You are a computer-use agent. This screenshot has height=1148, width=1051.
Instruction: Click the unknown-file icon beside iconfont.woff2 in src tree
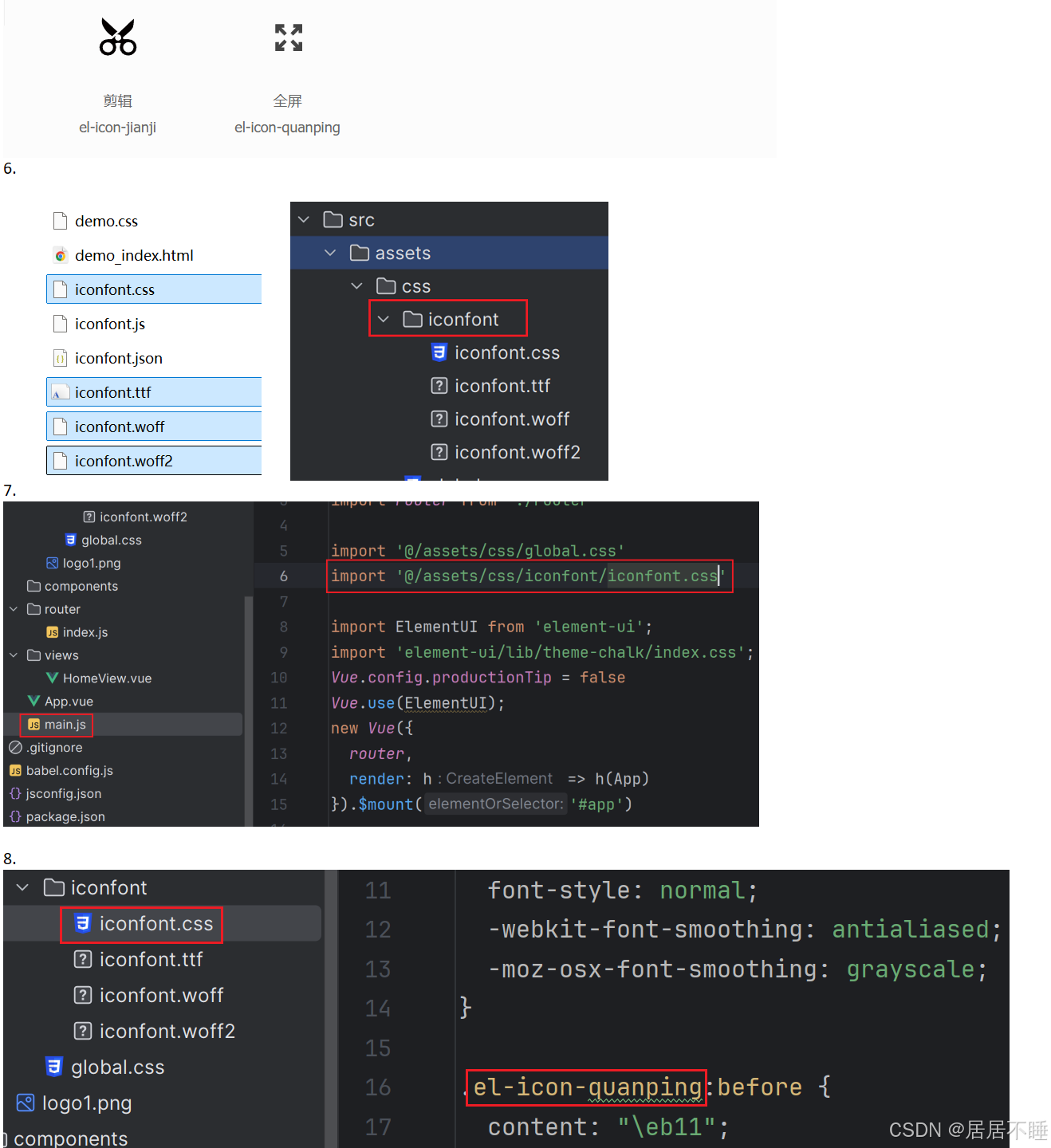pyautogui.click(x=439, y=452)
